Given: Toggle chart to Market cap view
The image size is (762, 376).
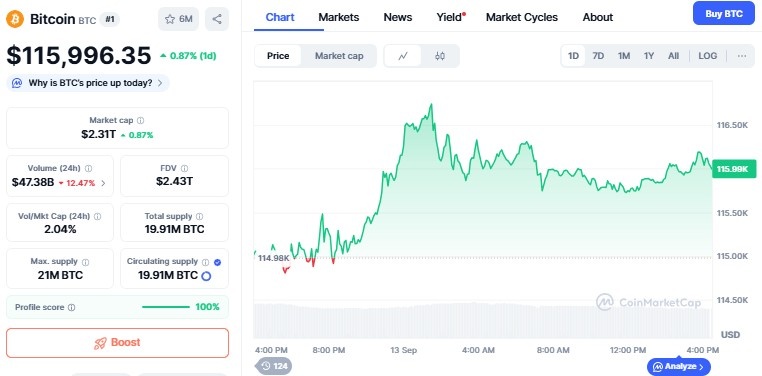Looking at the screenshot, I should pos(339,56).
